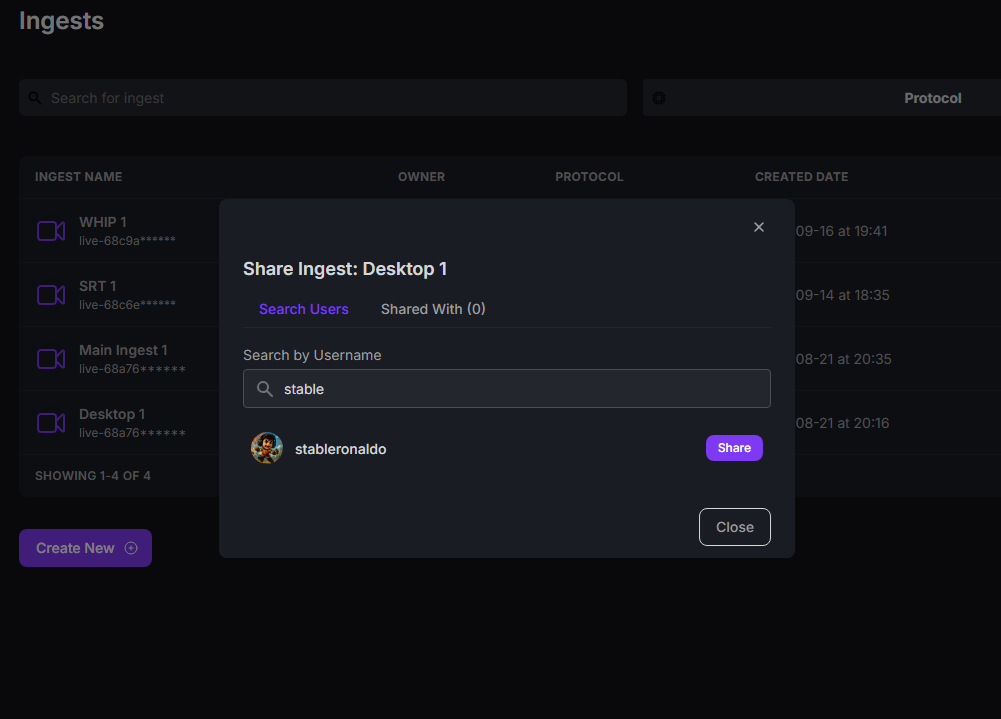Image resolution: width=1001 pixels, height=719 pixels.
Task: Click the WHIP 1 camera icon
Action: coord(51,231)
